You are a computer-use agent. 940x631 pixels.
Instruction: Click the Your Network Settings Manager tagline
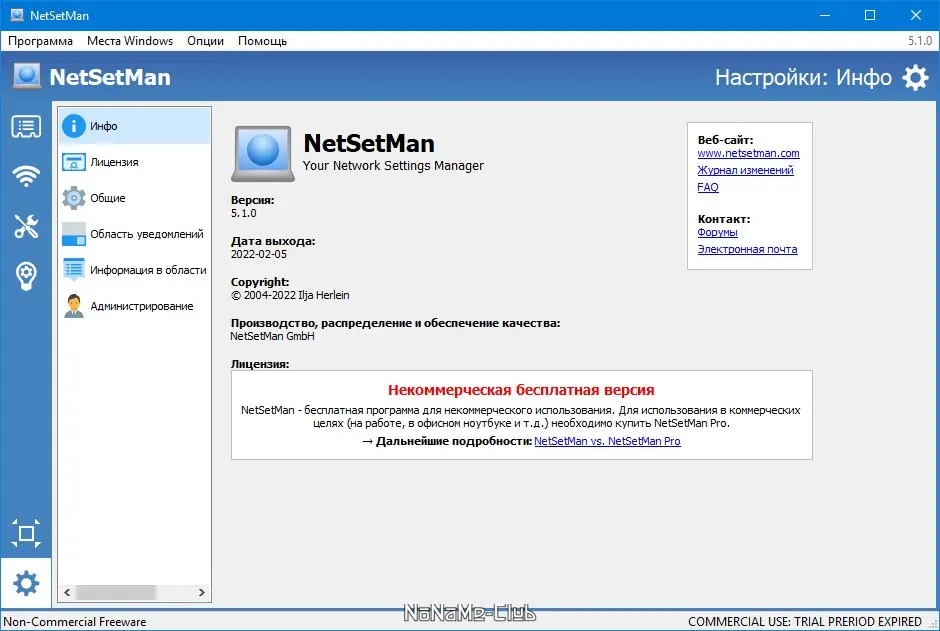393,165
